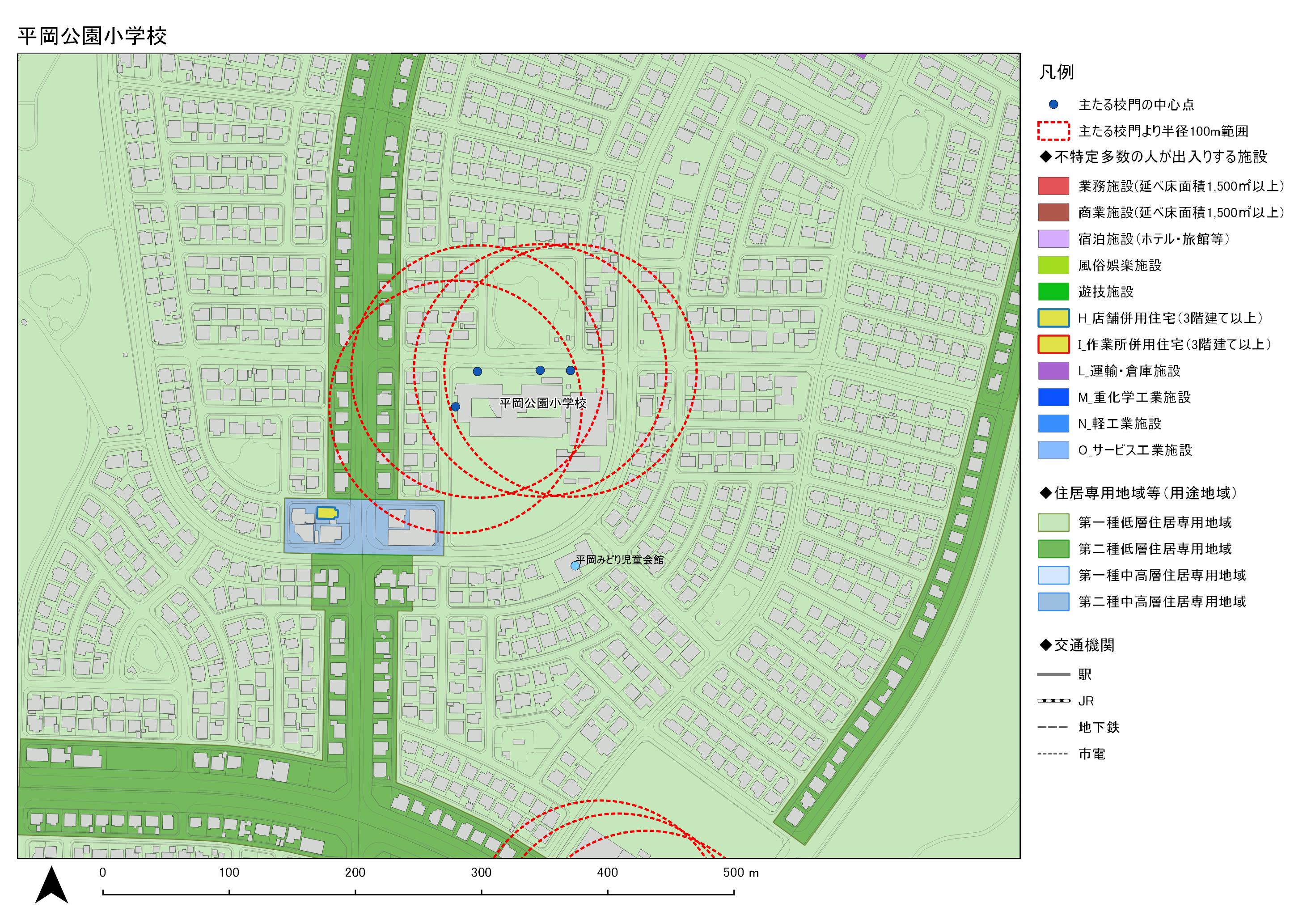Click the I_作業所併用住宅 yellow swatch with red border

pyautogui.click(x=1053, y=344)
